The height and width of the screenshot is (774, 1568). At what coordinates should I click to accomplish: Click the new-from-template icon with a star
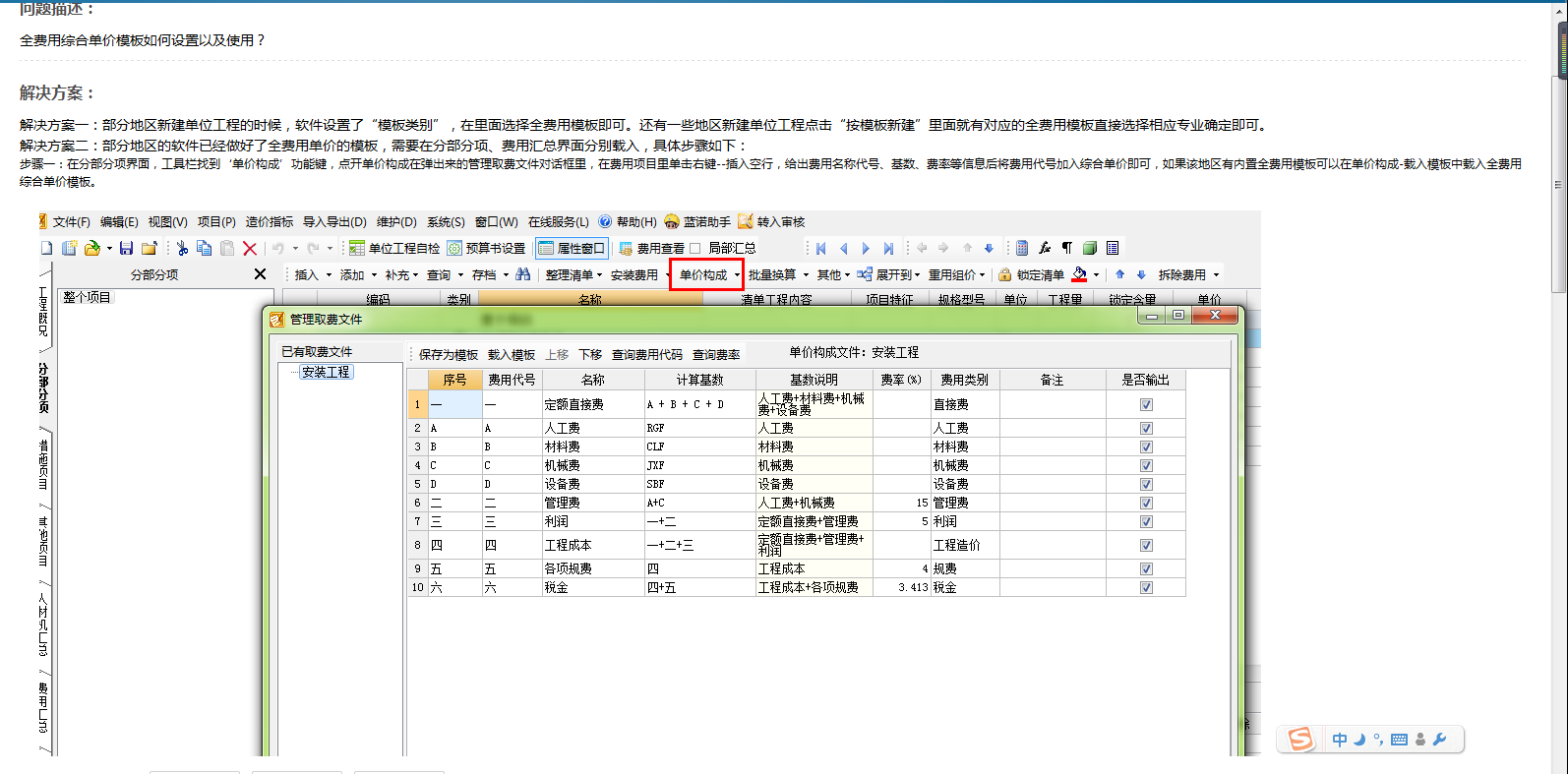[69, 248]
